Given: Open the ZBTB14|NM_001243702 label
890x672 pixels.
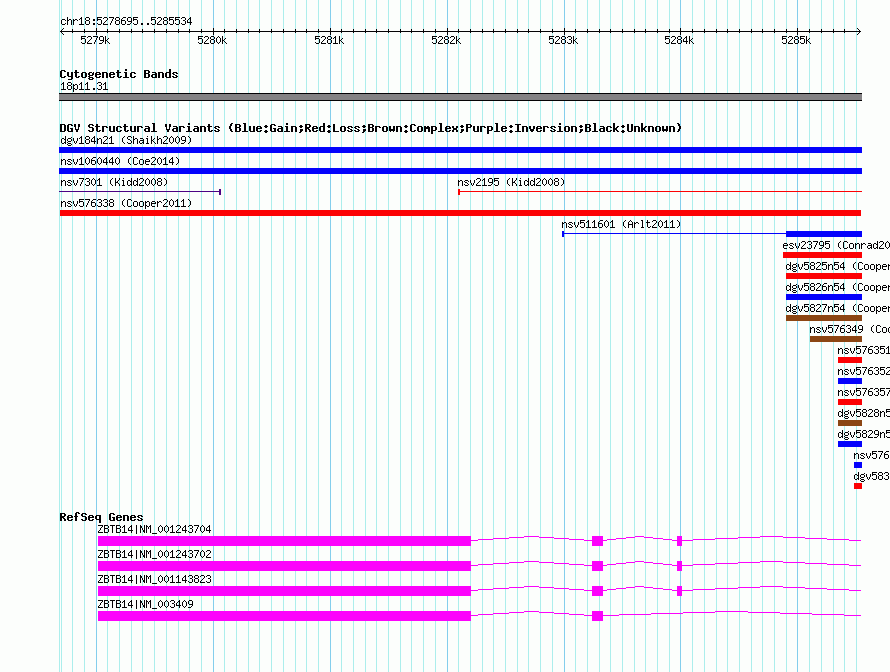Looking at the screenshot, I should pos(154,554).
